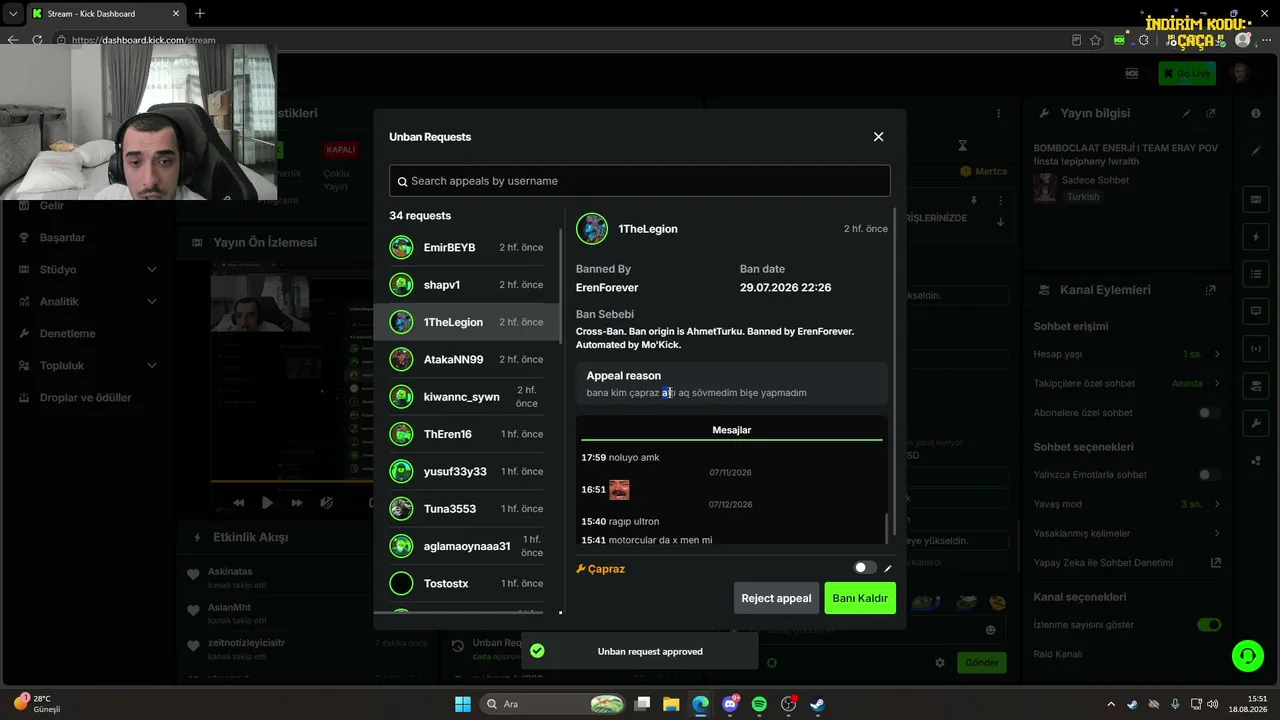This screenshot has height=720, width=1280.
Task: Open the Takipçilere özel sohbet chevron
Action: tap(1217, 383)
